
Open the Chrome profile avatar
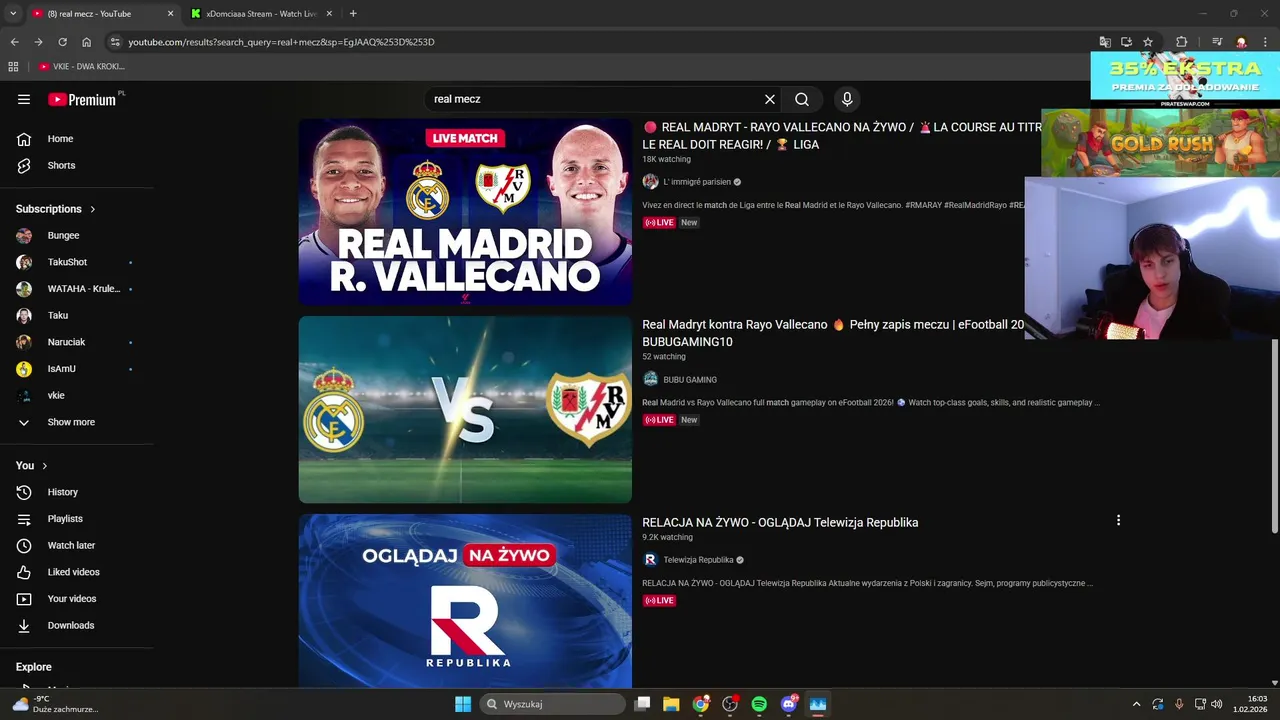1241,42
